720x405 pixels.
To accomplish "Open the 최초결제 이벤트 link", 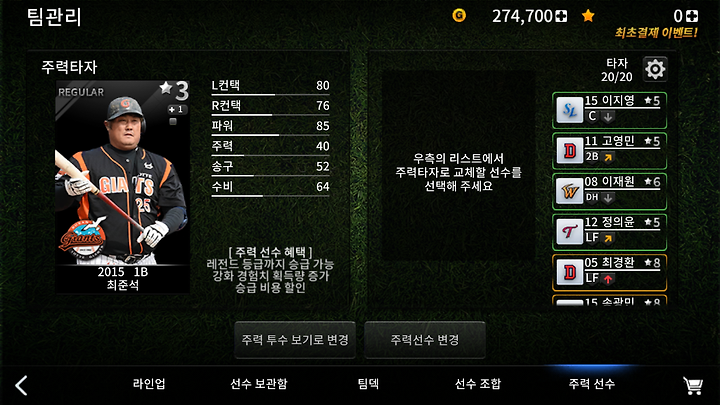I will click(x=656, y=33).
